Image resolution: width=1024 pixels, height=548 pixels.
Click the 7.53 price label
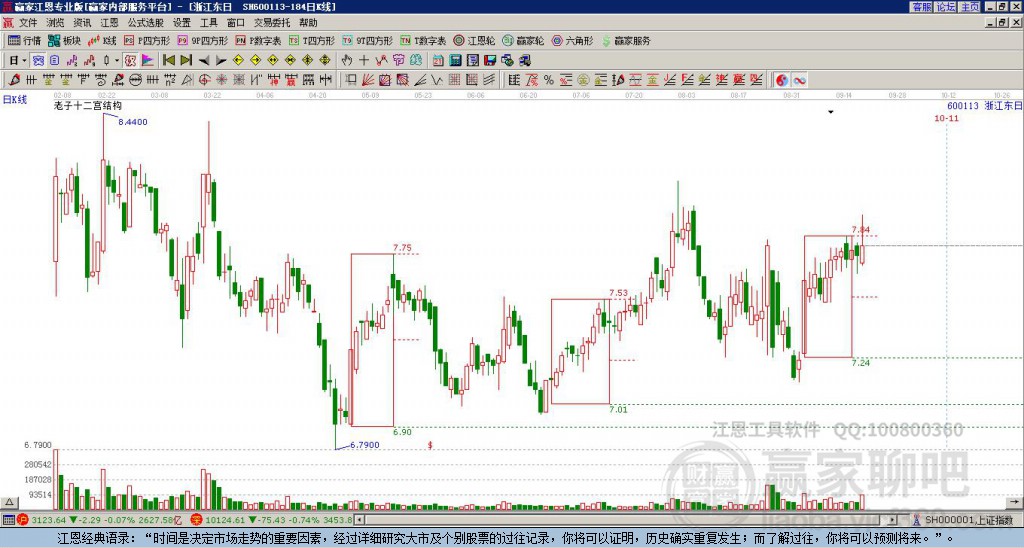tap(618, 293)
